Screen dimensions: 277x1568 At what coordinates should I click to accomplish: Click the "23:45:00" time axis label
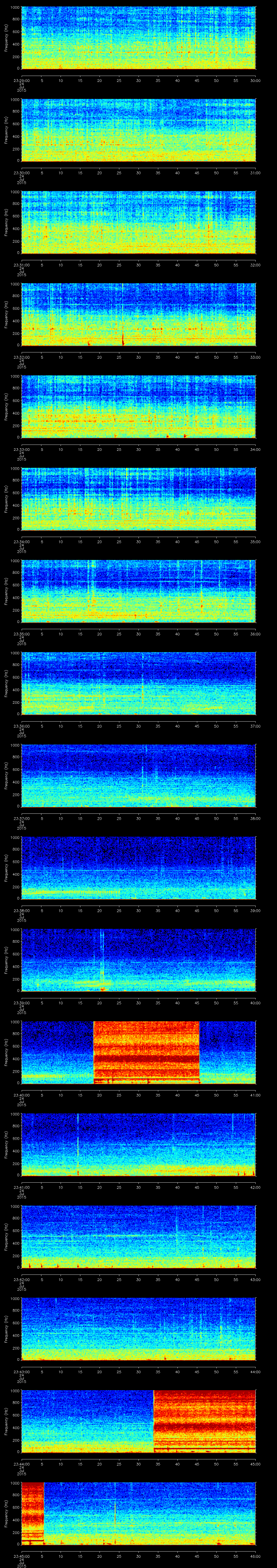(x=21, y=1556)
